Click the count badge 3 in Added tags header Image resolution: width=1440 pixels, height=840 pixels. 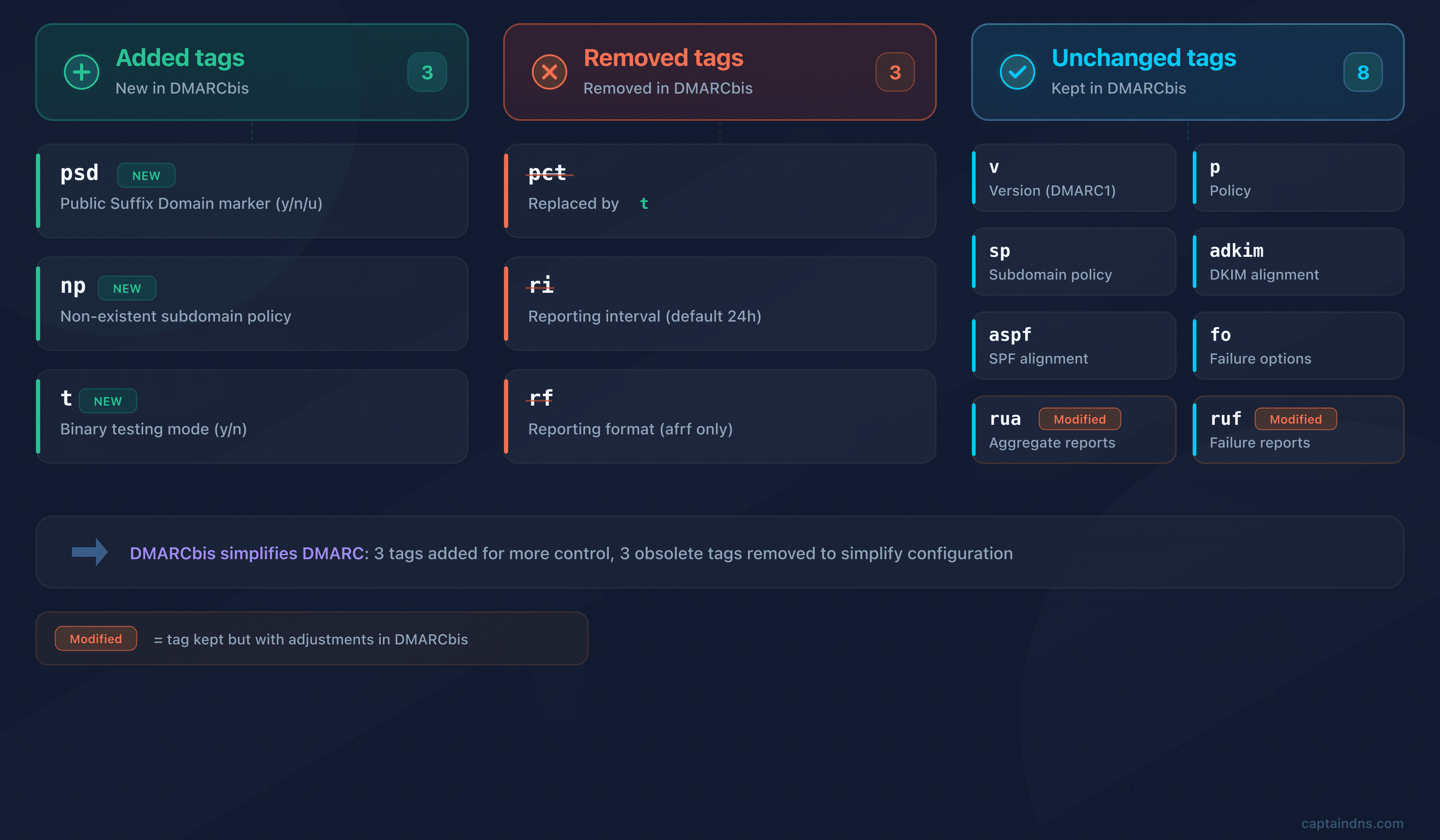(x=427, y=72)
